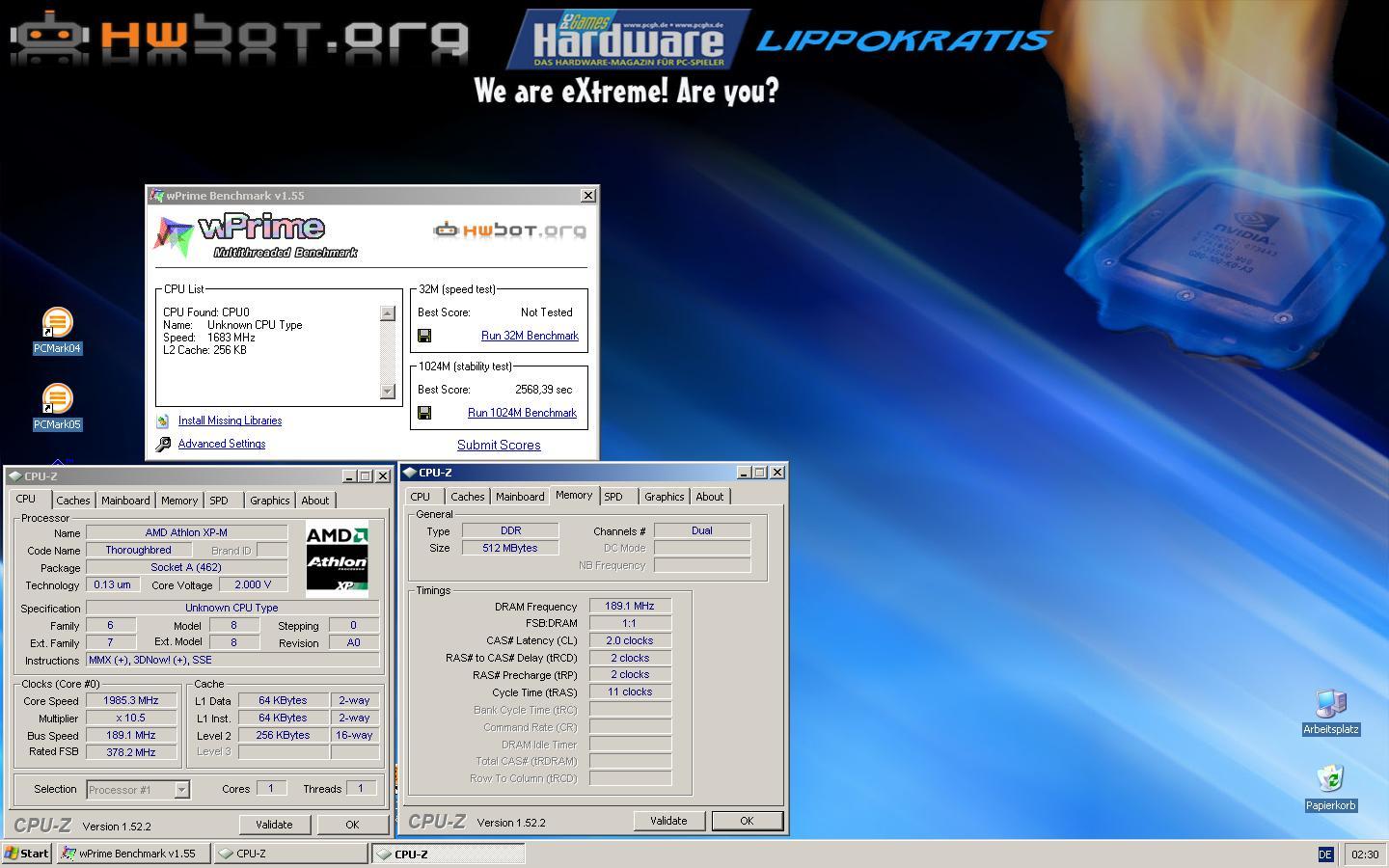Click the wPrime Benchmark taskbar button
Image resolution: width=1389 pixels, height=868 pixels.
pos(133,854)
